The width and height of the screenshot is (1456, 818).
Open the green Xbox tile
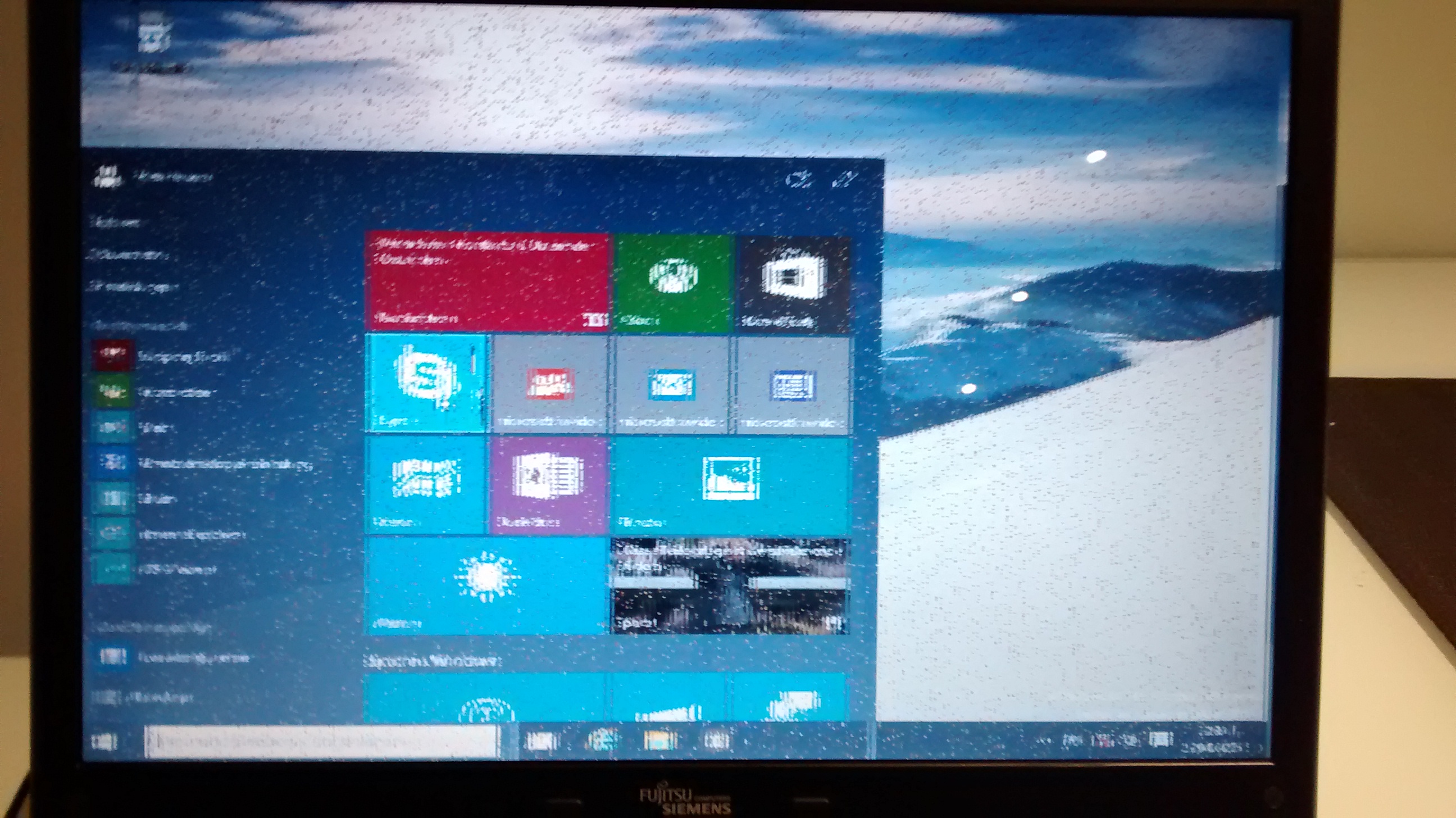click(x=672, y=283)
